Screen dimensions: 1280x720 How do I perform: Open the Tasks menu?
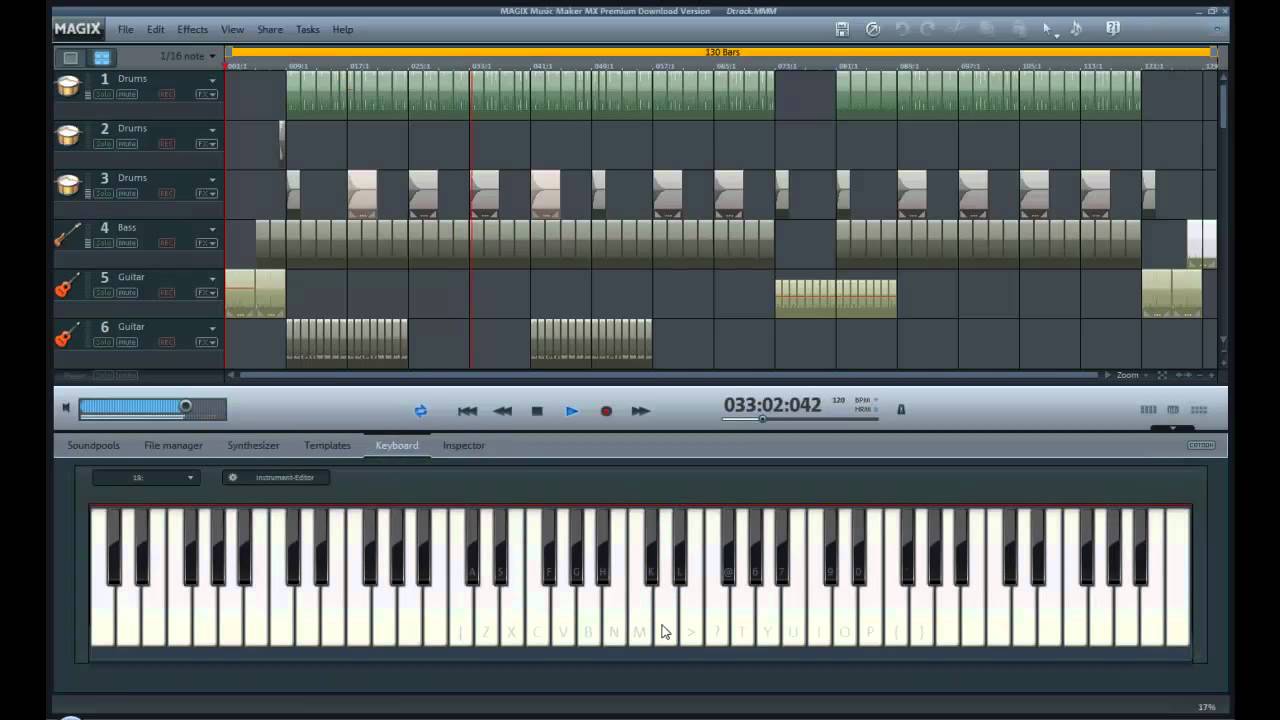(307, 30)
